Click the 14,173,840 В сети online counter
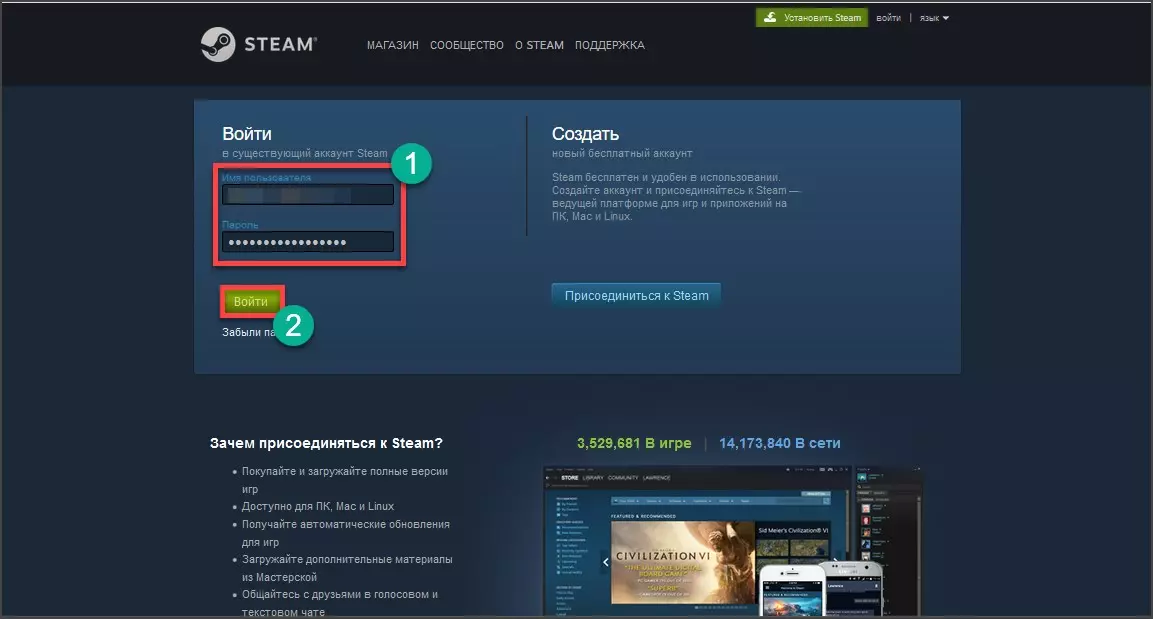Screen dimensions: 1153x619 [779, 443]
